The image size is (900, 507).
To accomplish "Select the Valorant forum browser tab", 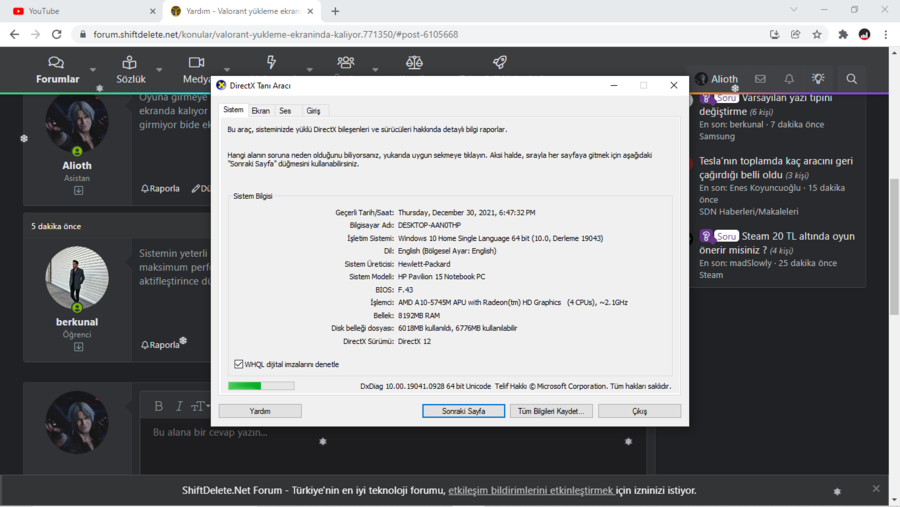I will tap(241, 11).
